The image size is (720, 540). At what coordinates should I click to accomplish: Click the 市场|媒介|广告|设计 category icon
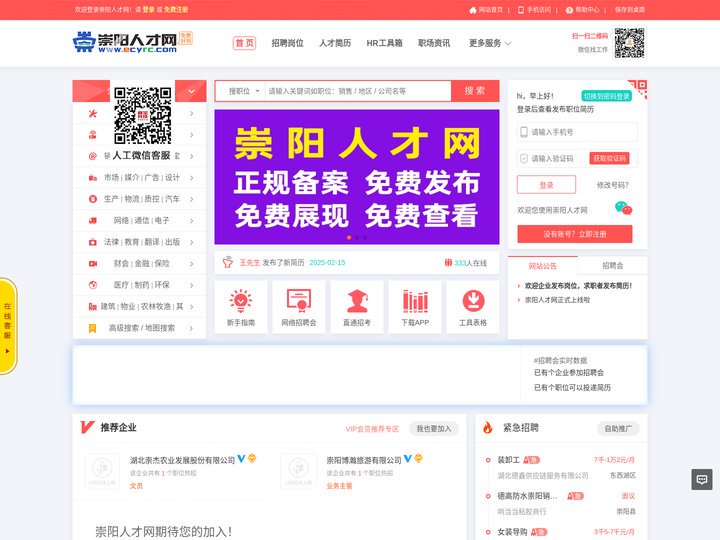coord(92,178)
